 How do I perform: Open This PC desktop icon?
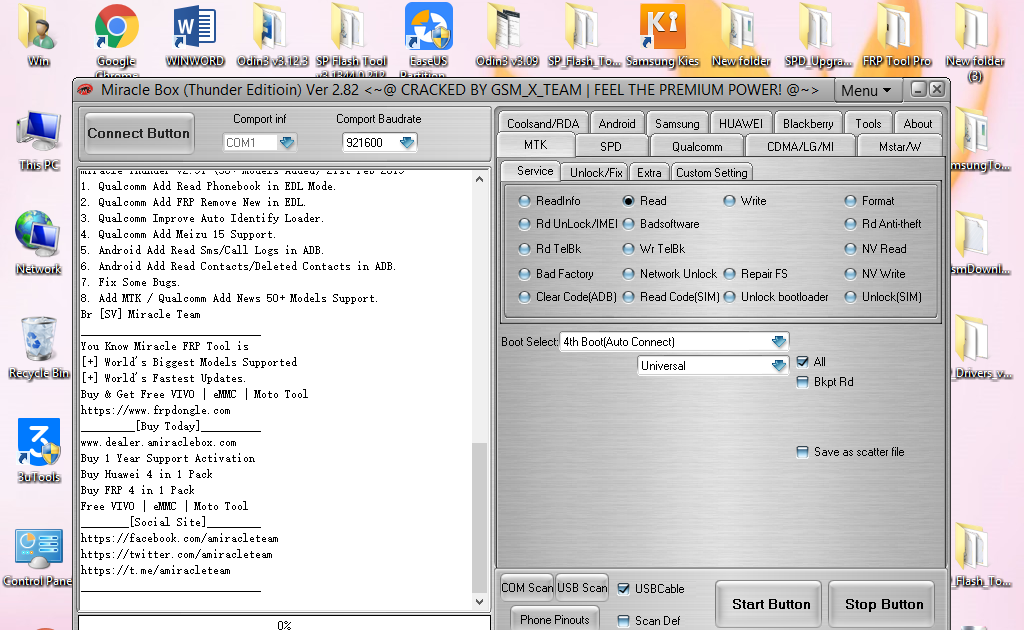tap(39, 142)
